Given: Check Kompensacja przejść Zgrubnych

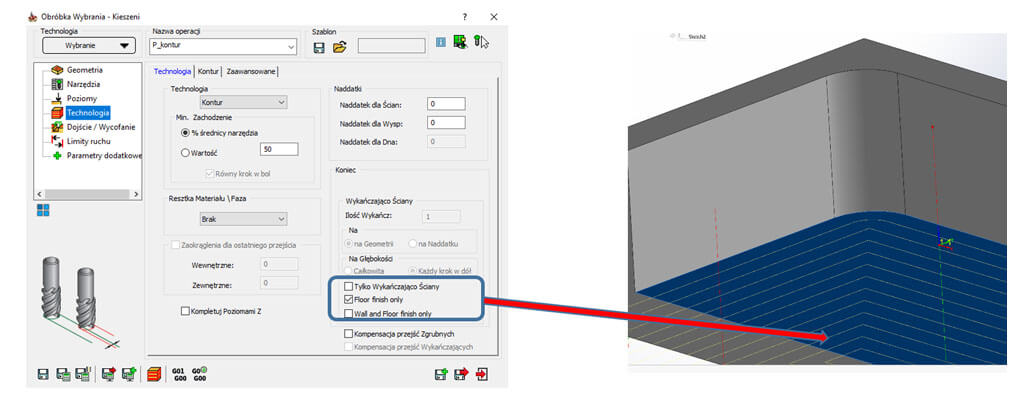Looking at the screenshot, I should pos(349,334).
